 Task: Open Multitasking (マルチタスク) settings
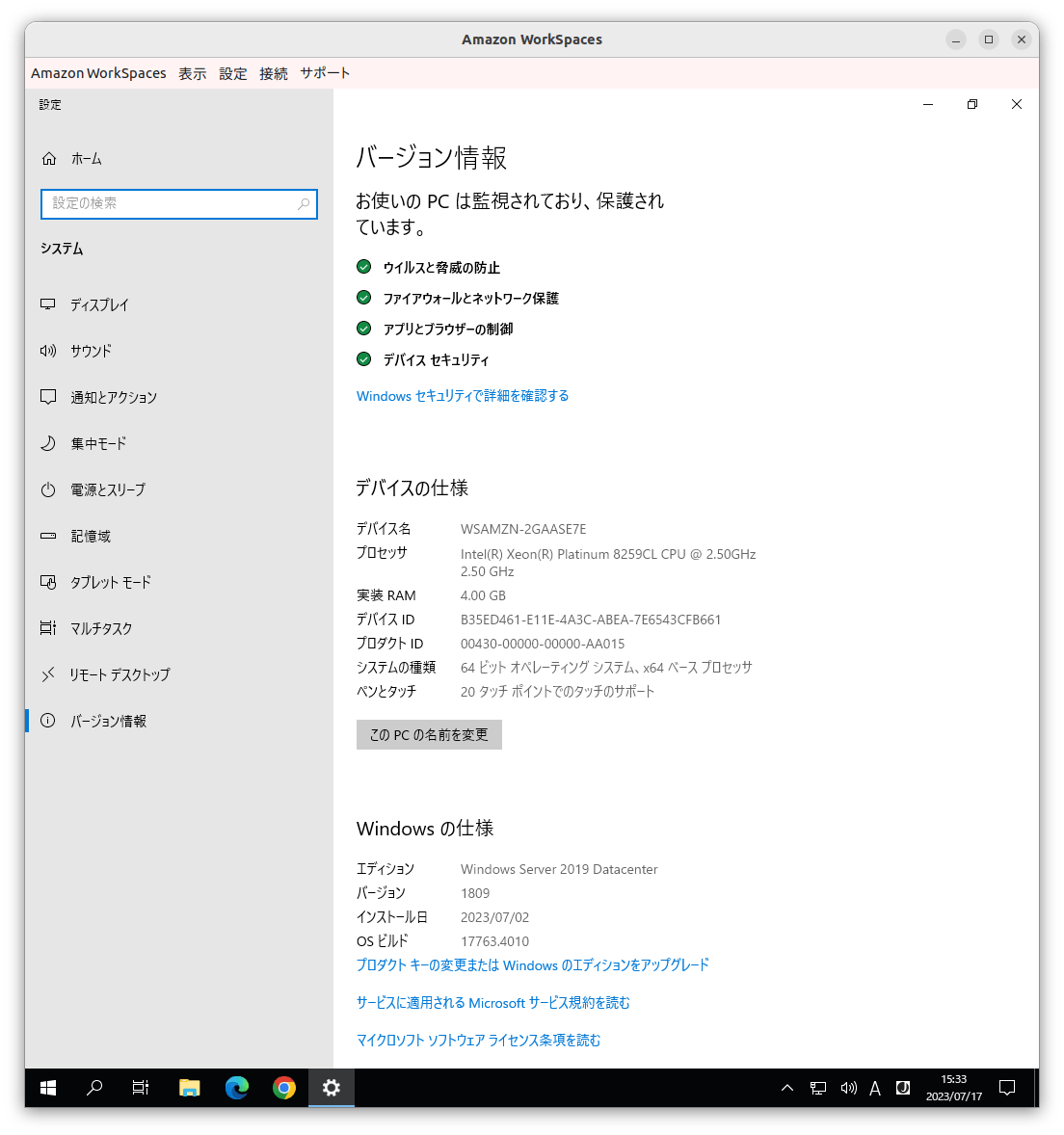(100, 628)
